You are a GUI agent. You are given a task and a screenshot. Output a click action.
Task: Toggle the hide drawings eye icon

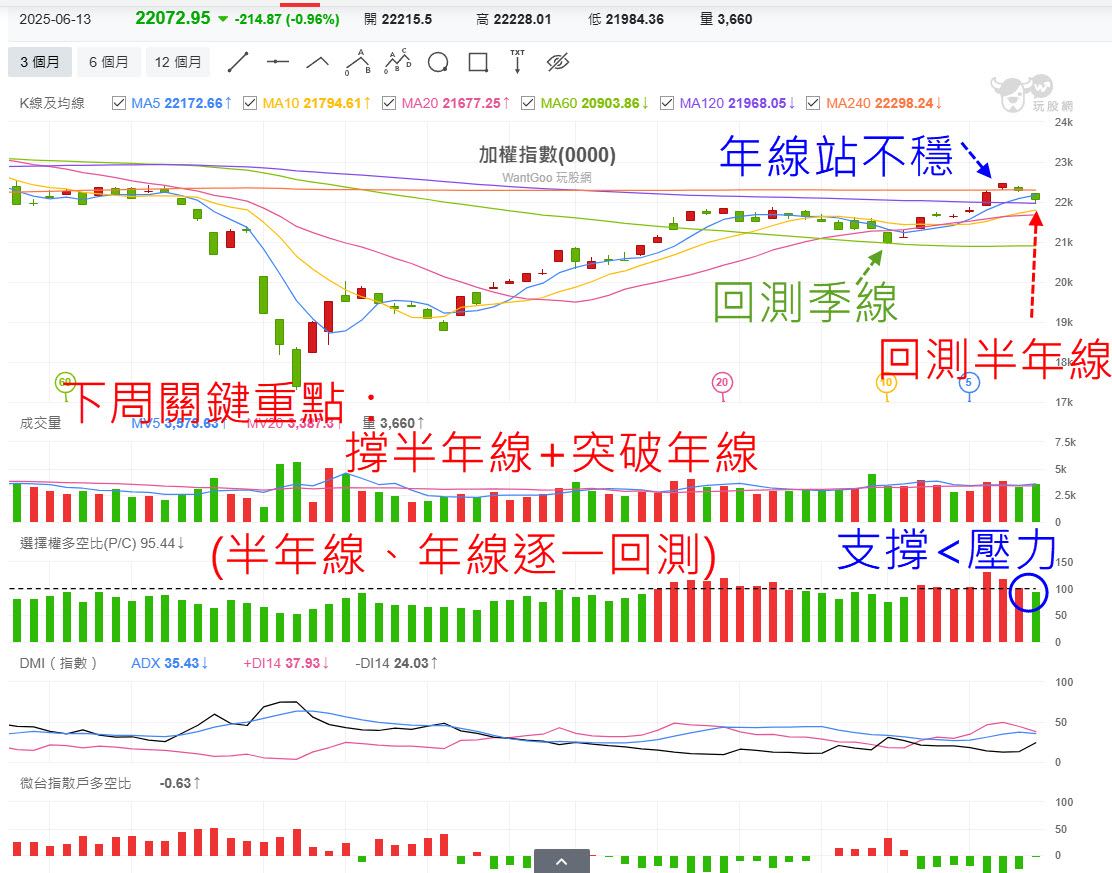pyautogui.click(x=558, y=62)
